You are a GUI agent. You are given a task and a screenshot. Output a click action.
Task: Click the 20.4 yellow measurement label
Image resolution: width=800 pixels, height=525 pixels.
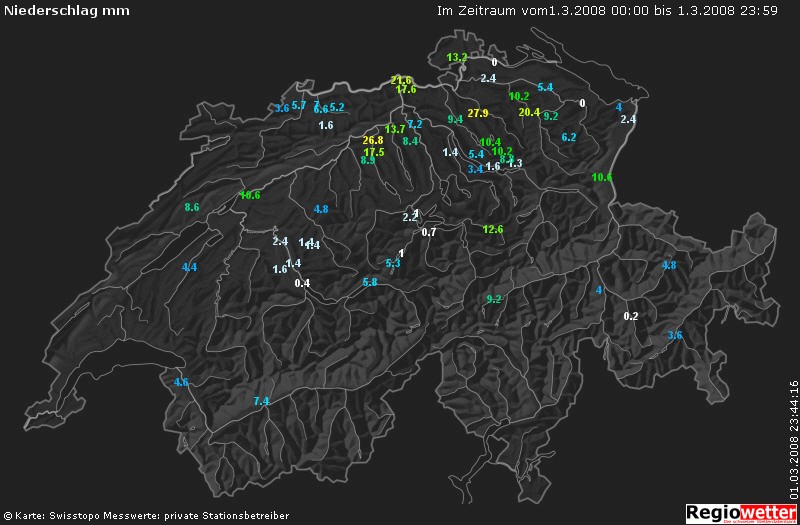coord(529,112)
